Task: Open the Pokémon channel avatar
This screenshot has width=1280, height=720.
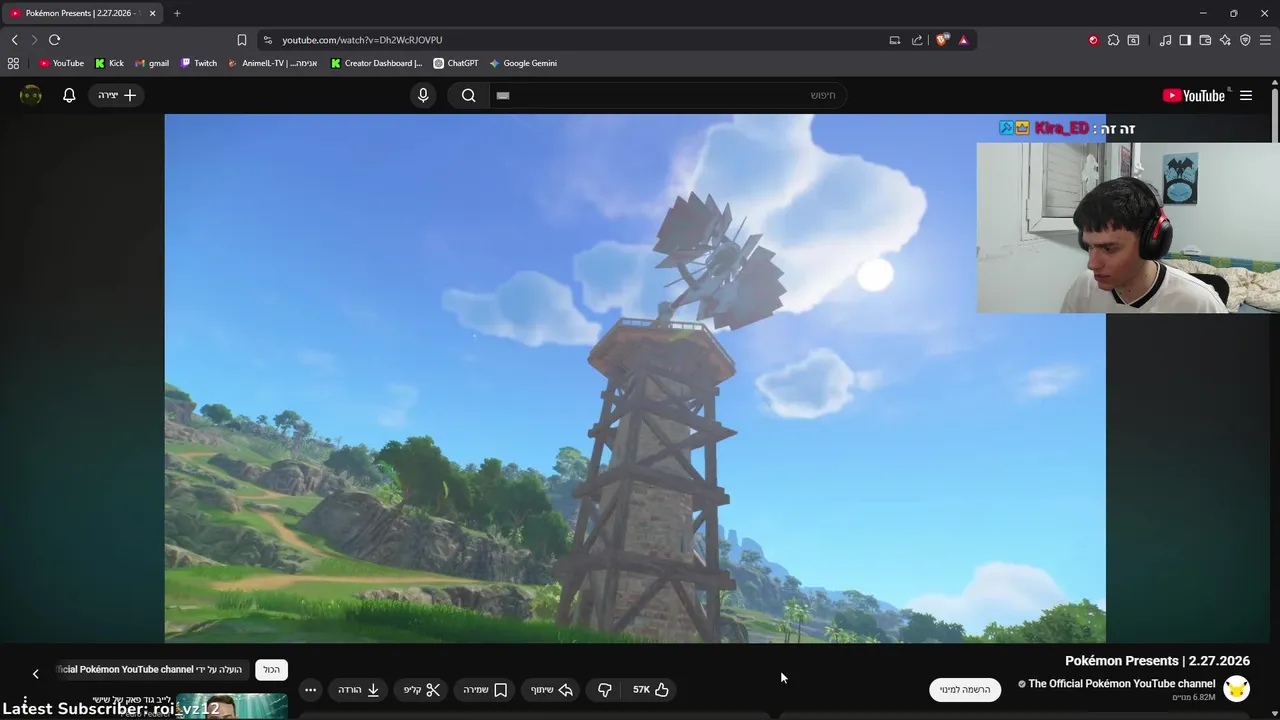Action: click(1237, 690)
